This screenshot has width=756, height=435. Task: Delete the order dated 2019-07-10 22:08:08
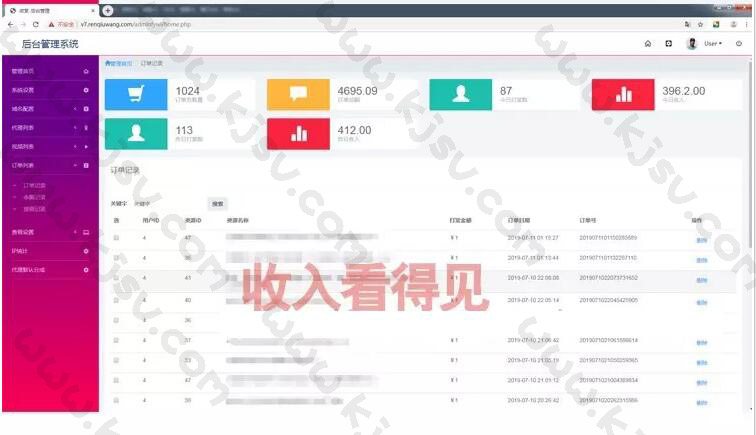tap(702, 280)
